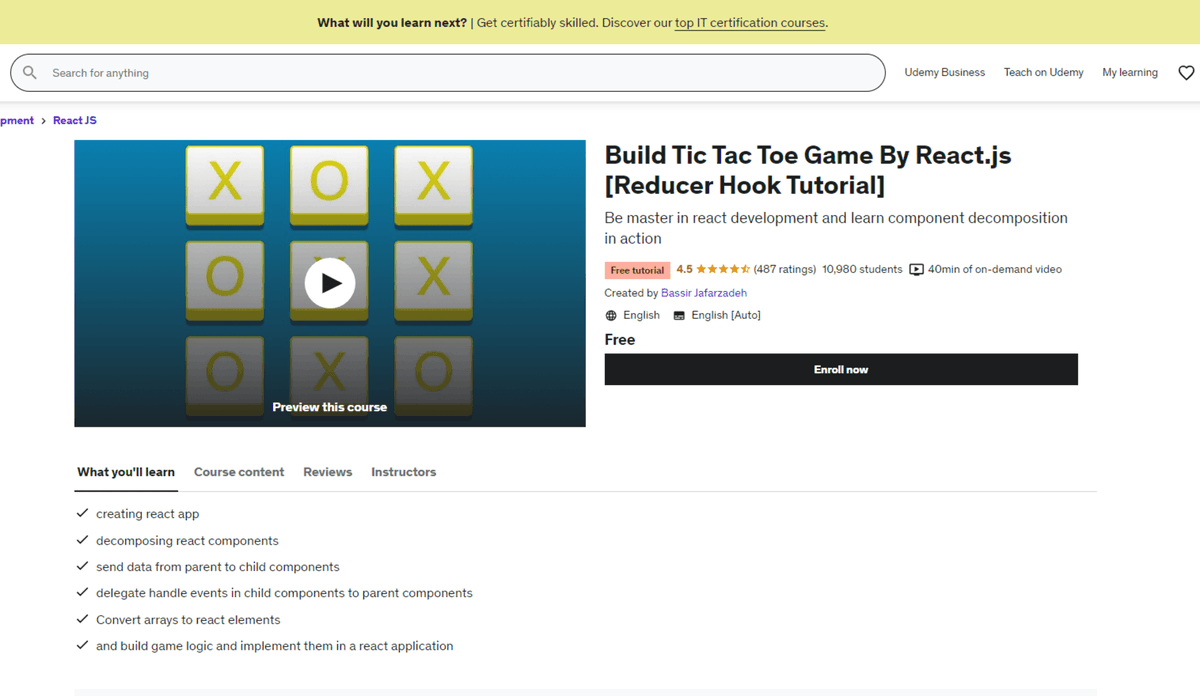Visit instructor Bassir Jafarzadeh's profile
Viewport: 1200px width, 696px height.
[704, 292]
